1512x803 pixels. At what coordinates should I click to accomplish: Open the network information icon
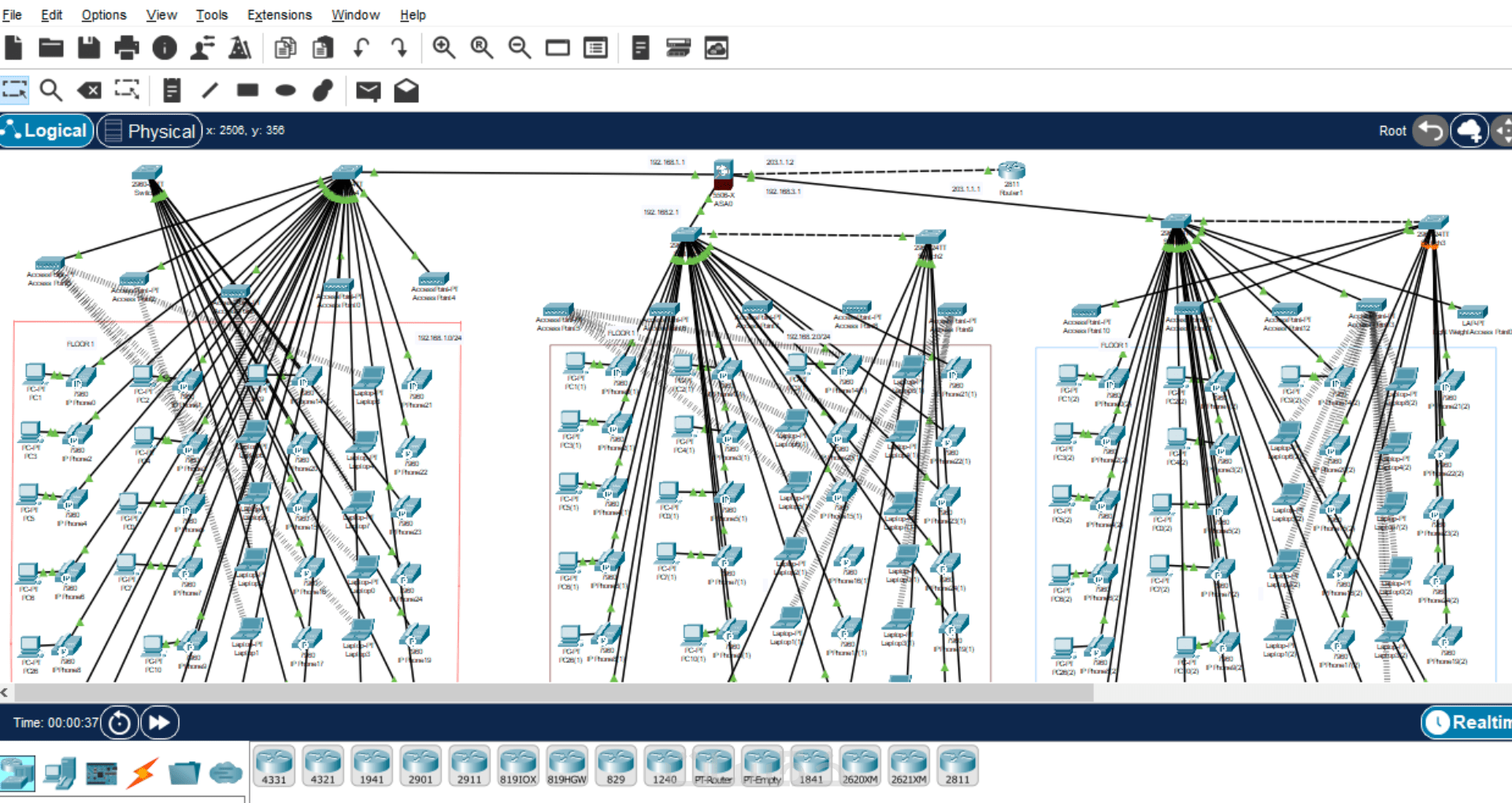click(x=165, y=48)
